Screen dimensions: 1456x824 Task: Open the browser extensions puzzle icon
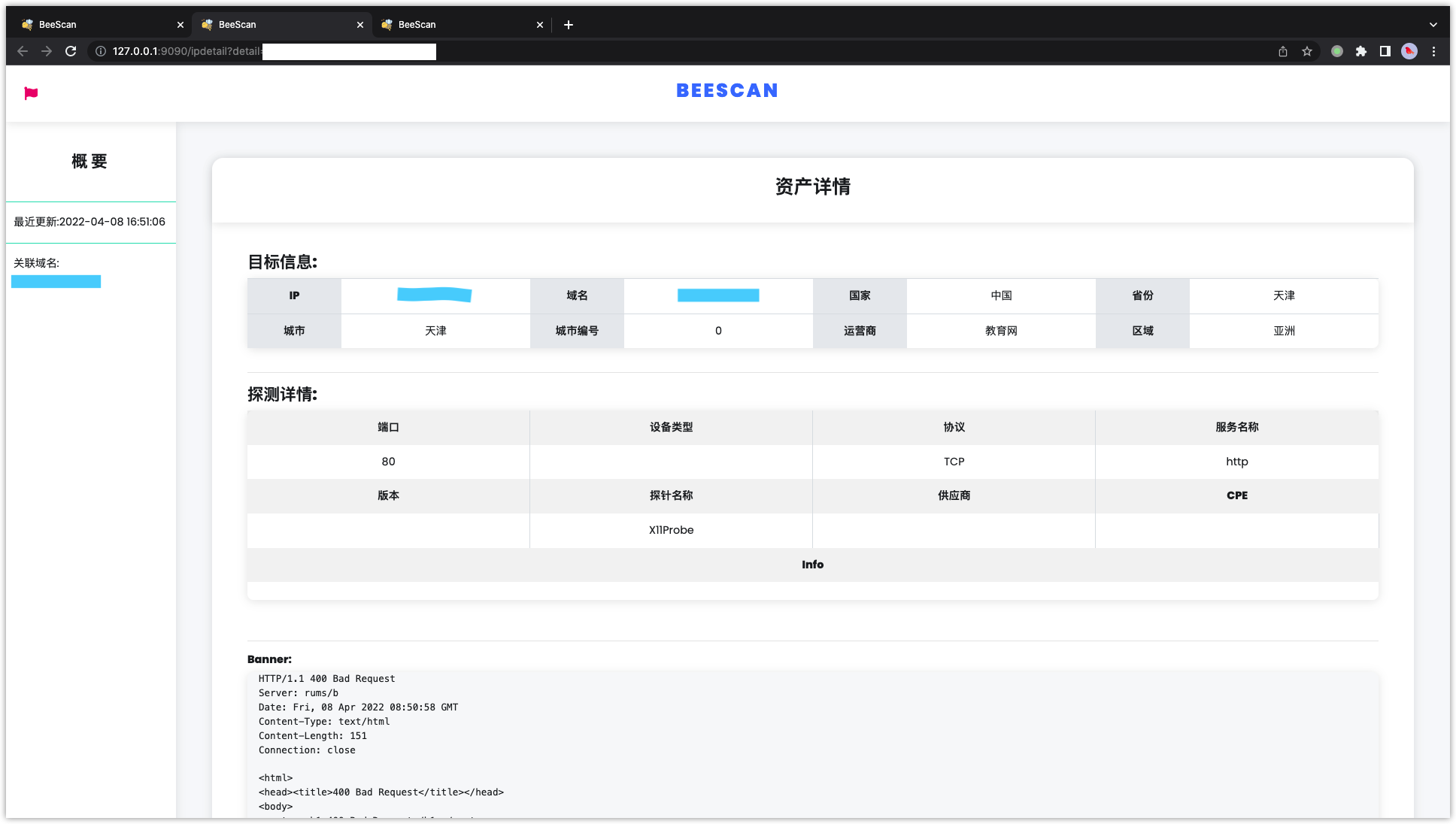tap(1361, 51)
